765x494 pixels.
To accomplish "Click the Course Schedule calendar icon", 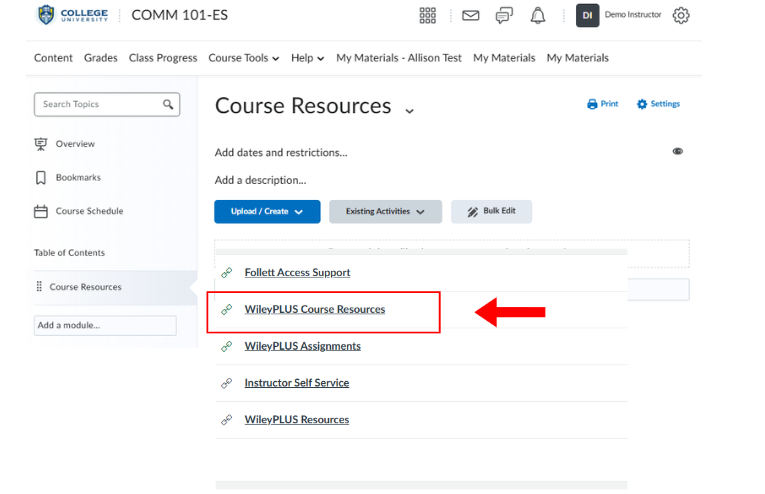I will (41, 211).
